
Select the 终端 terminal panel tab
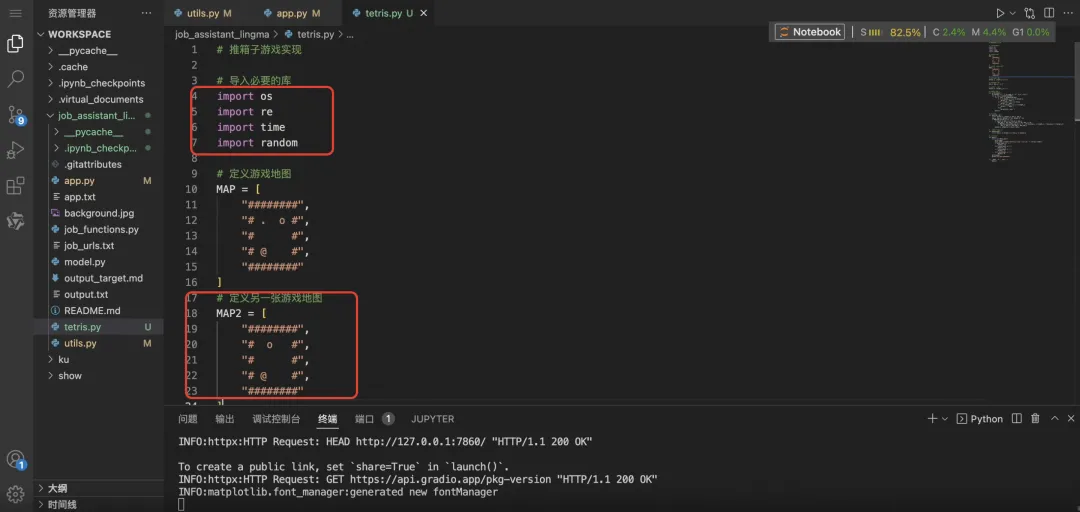coord(328,419)
